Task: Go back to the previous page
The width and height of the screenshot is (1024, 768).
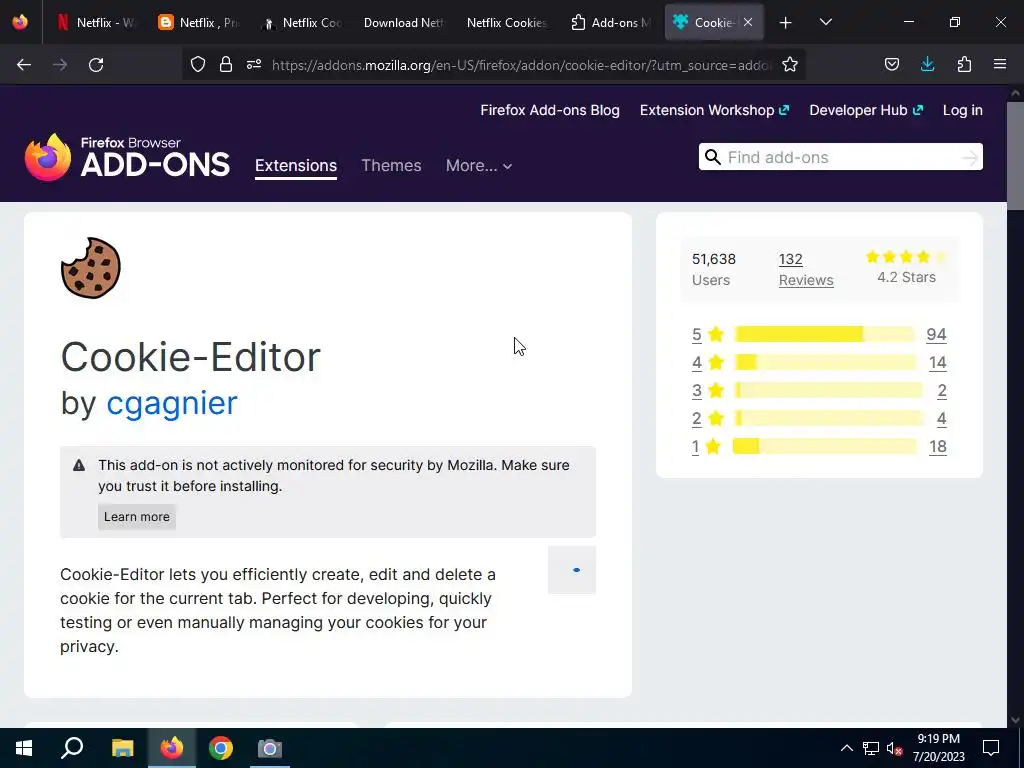Action: [24, 65]
